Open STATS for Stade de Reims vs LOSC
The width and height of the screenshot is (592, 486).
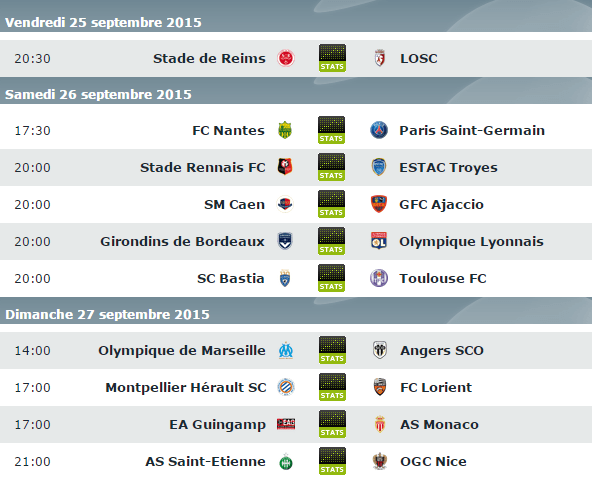point(332,58)
